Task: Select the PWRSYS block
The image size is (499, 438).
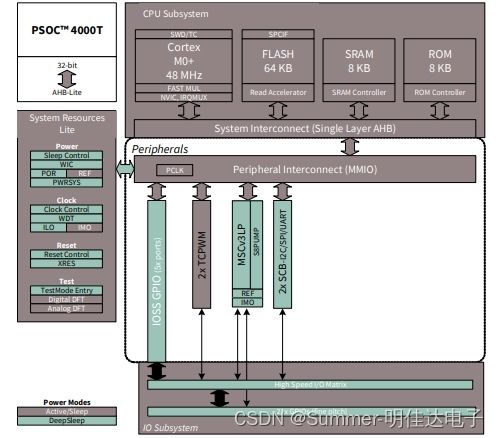Action: [x=66, y=182]
